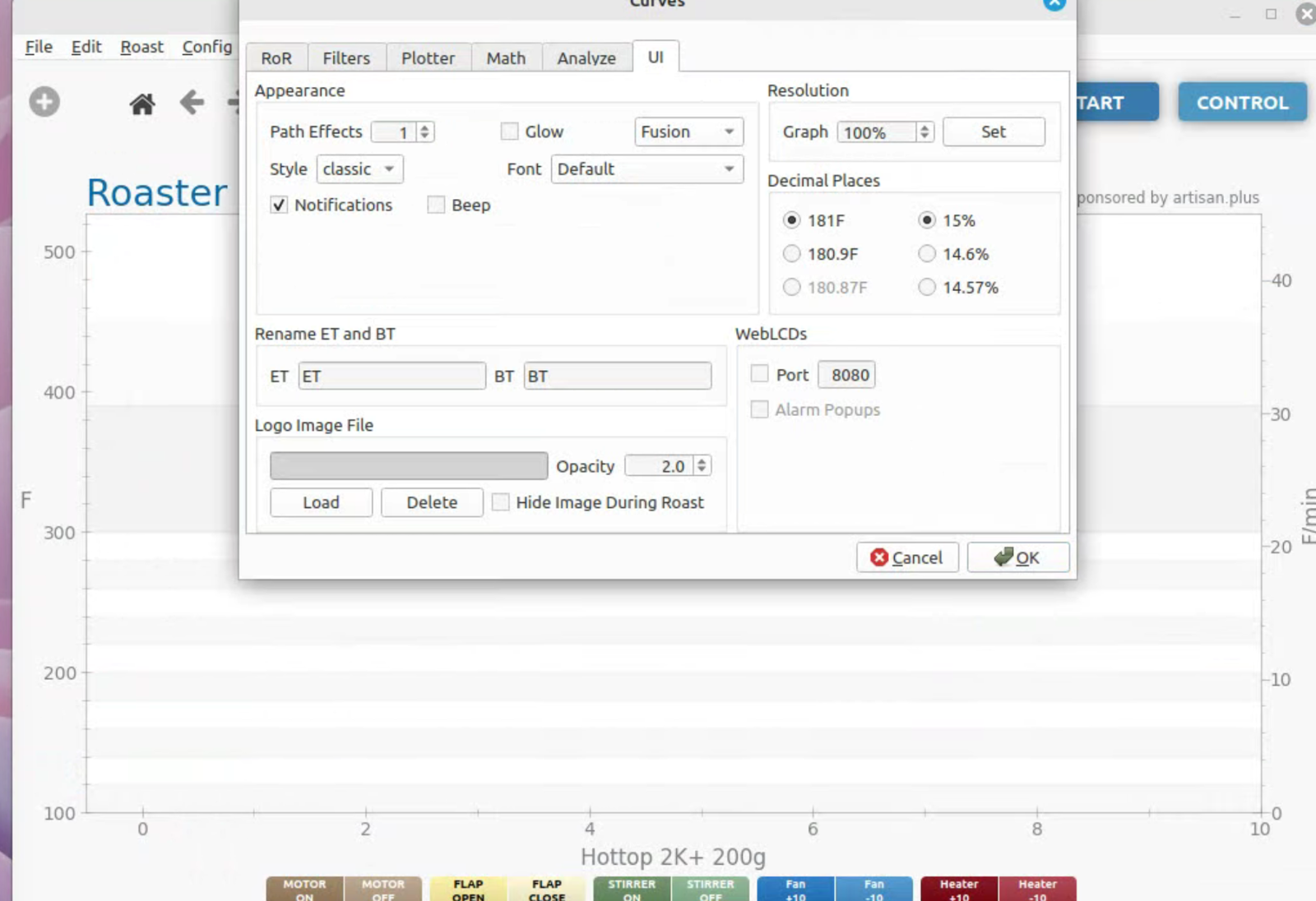This screenshot has width=1316, height=901.
Task: Open the Fusion theme dropdown
Action: point(688,132)
